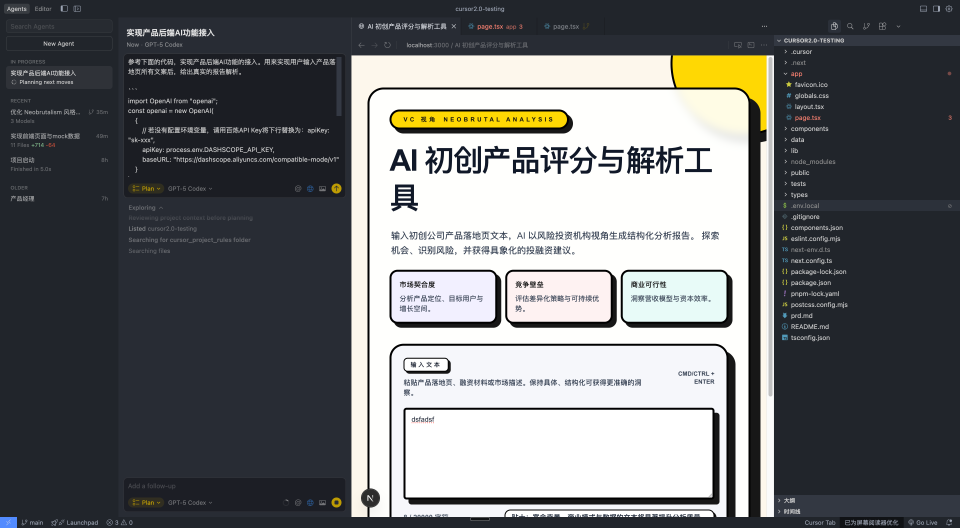Toggle the left agents sidebar

point(64,8)
